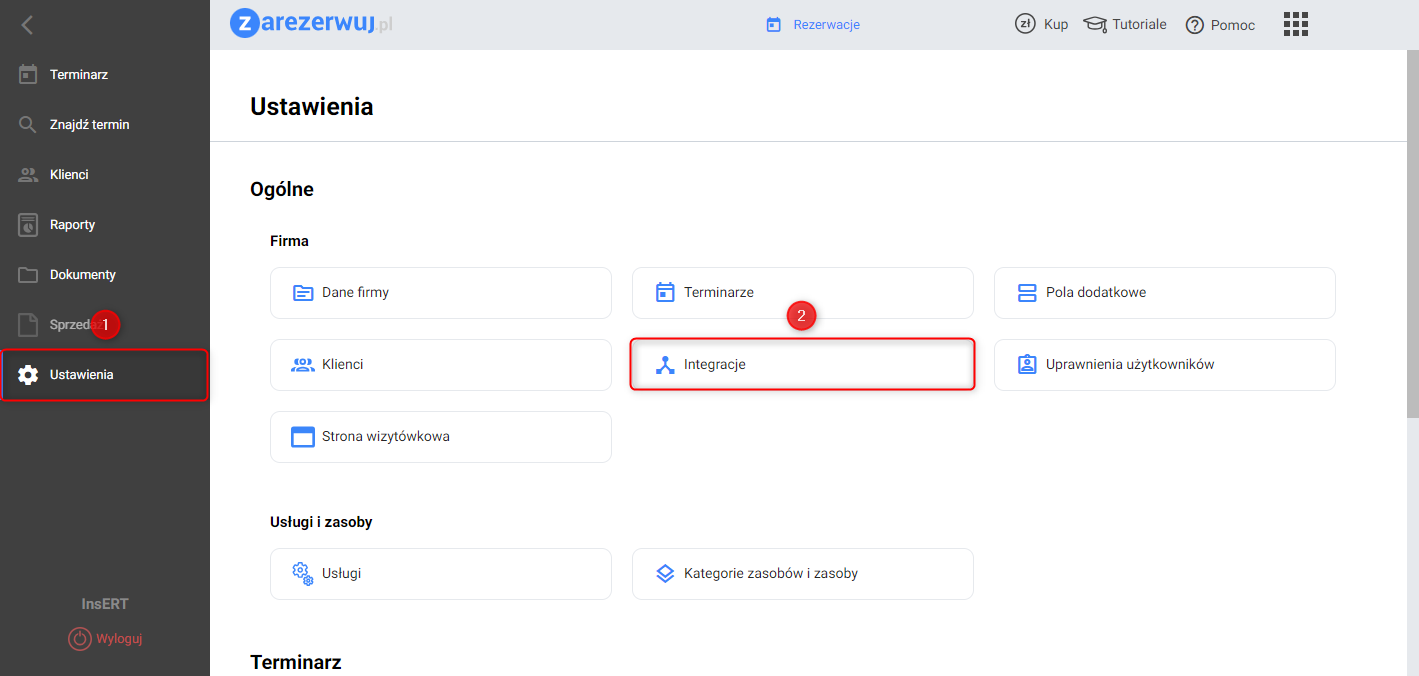Click the Kup currency icon

pos(1025,24)
